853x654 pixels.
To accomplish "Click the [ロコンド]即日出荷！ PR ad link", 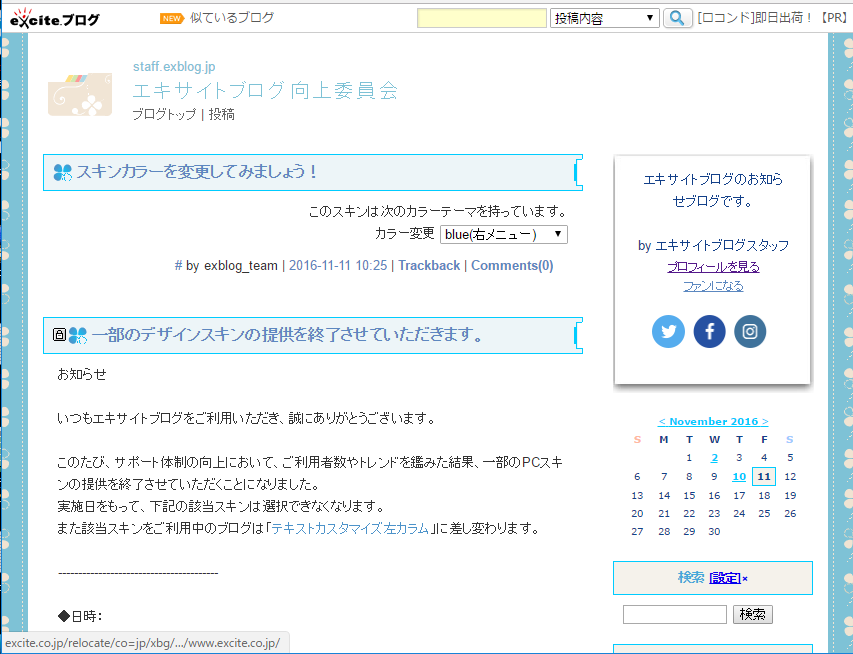I will [772, 18].
